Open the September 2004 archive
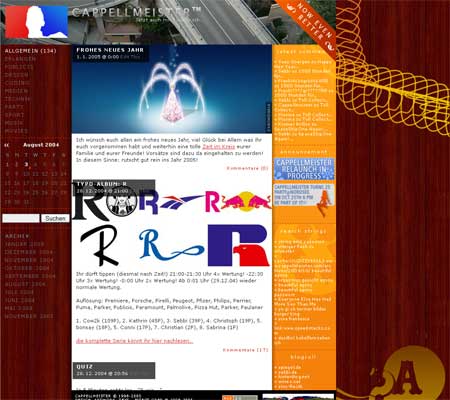Image resolution: width=450 pixels, height=400 pixels. click(x=30, y=276)
